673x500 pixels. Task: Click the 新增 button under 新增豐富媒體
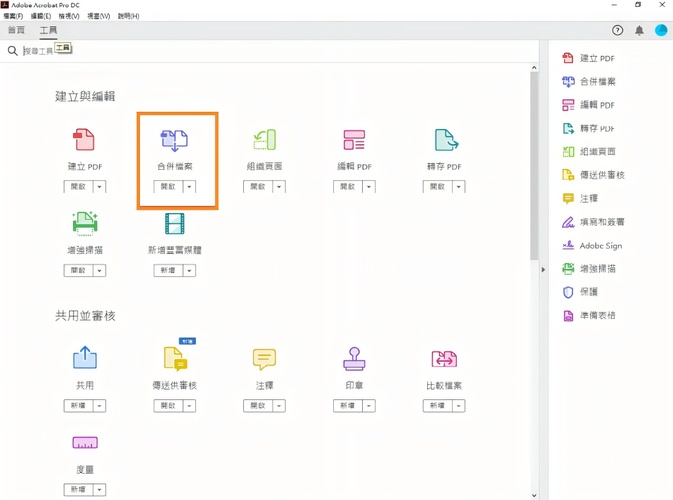click(168, 270)
